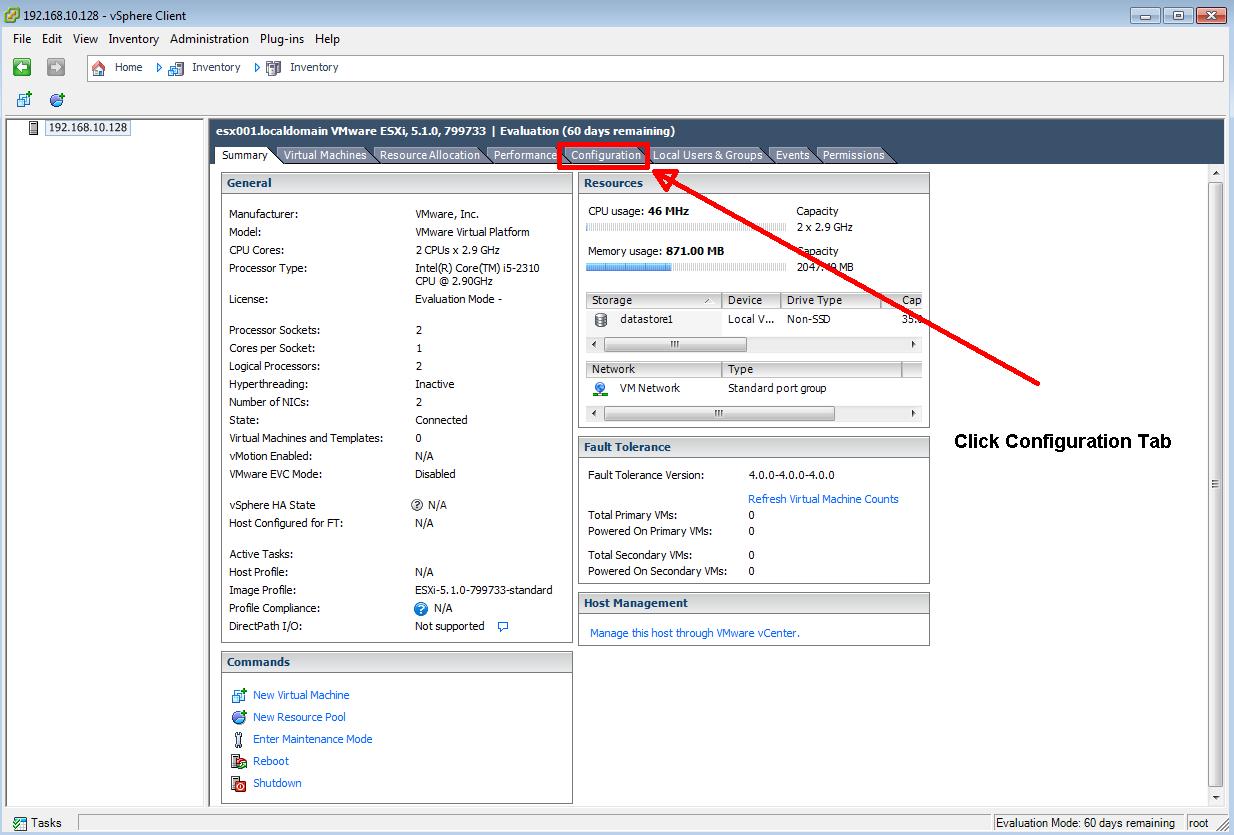1234x835 pixels.
Task: Click the Enter Maintenance Mode command
Action: click(x=312, y=739)
